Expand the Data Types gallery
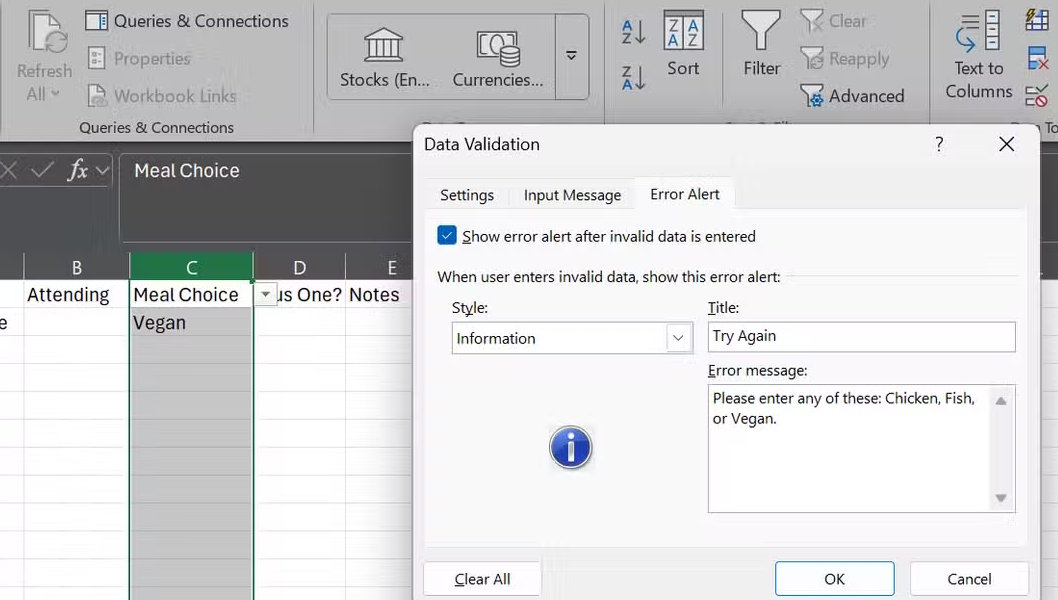 (x=572, y=56)
